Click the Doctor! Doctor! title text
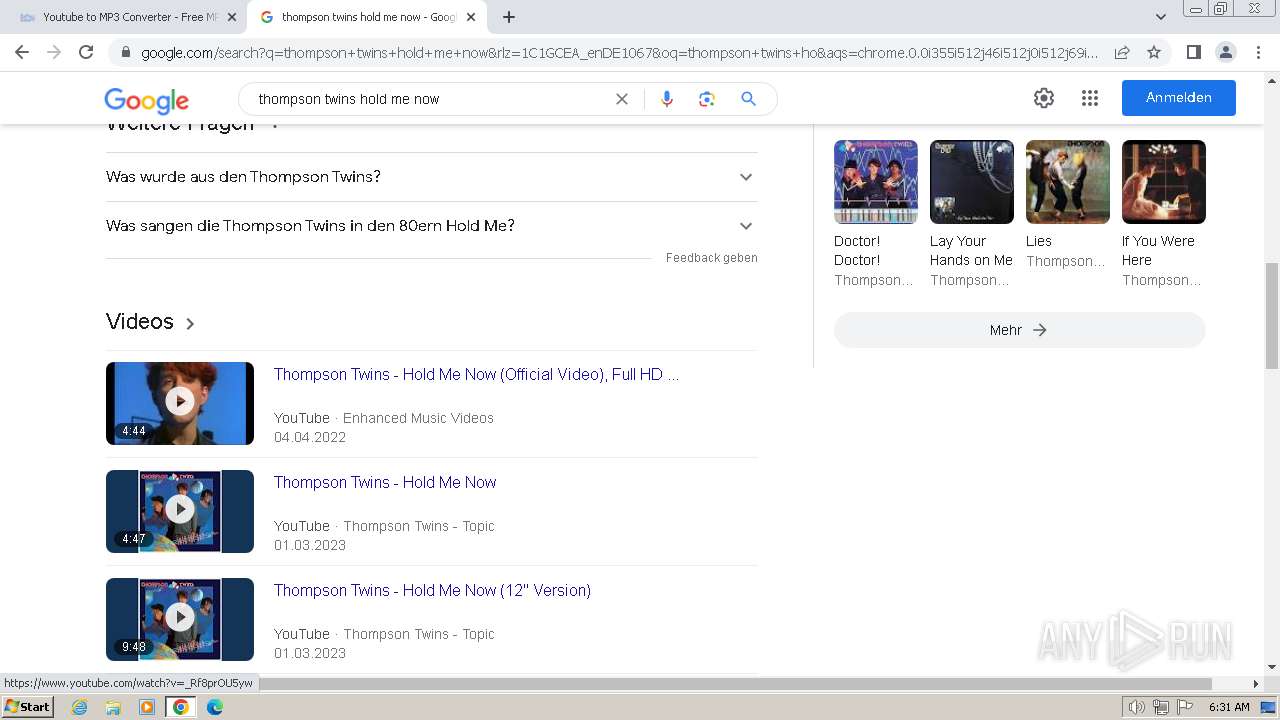The height and width of the screenshot is (720, 1280). point(857,250)
